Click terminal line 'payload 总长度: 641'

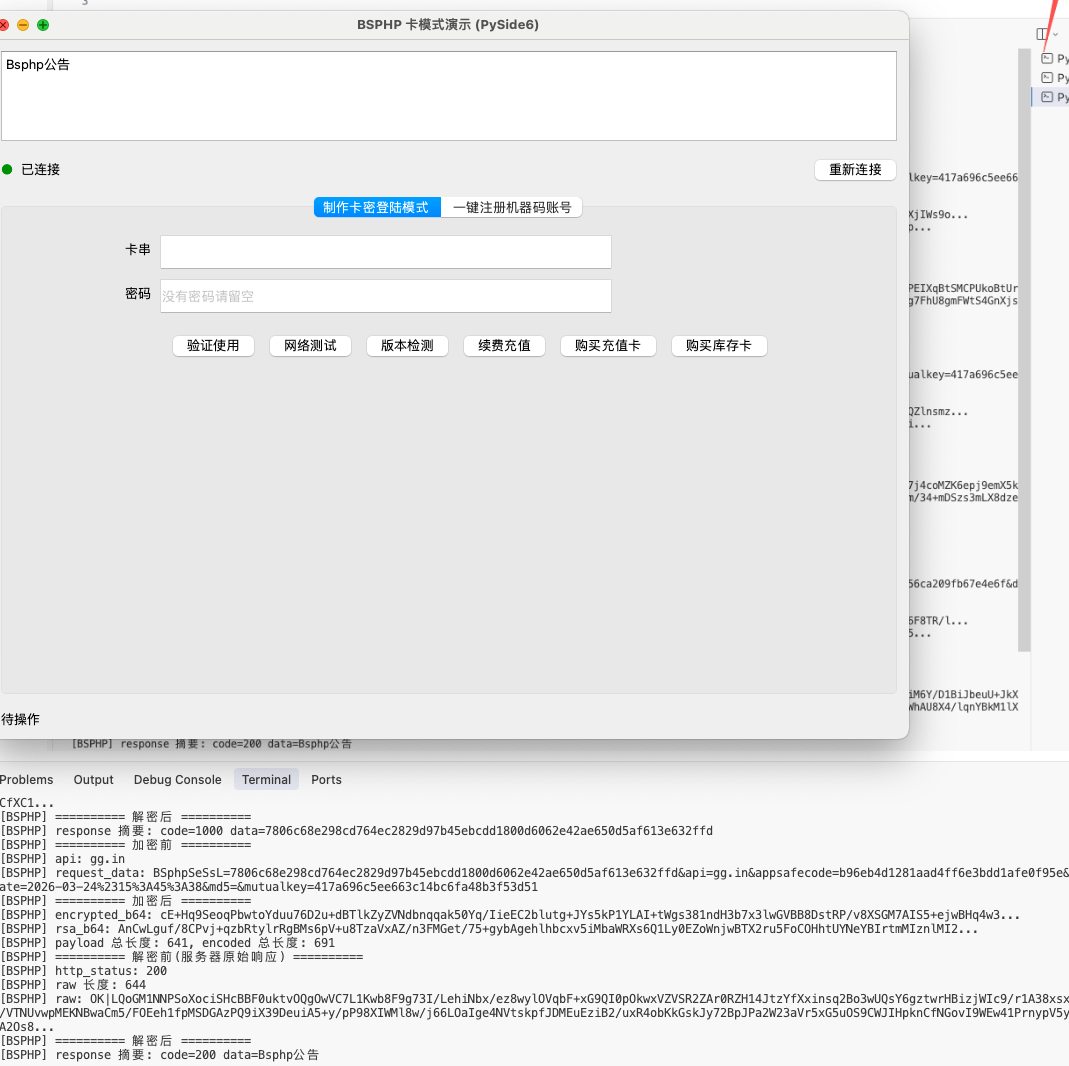tap(168, 943)
